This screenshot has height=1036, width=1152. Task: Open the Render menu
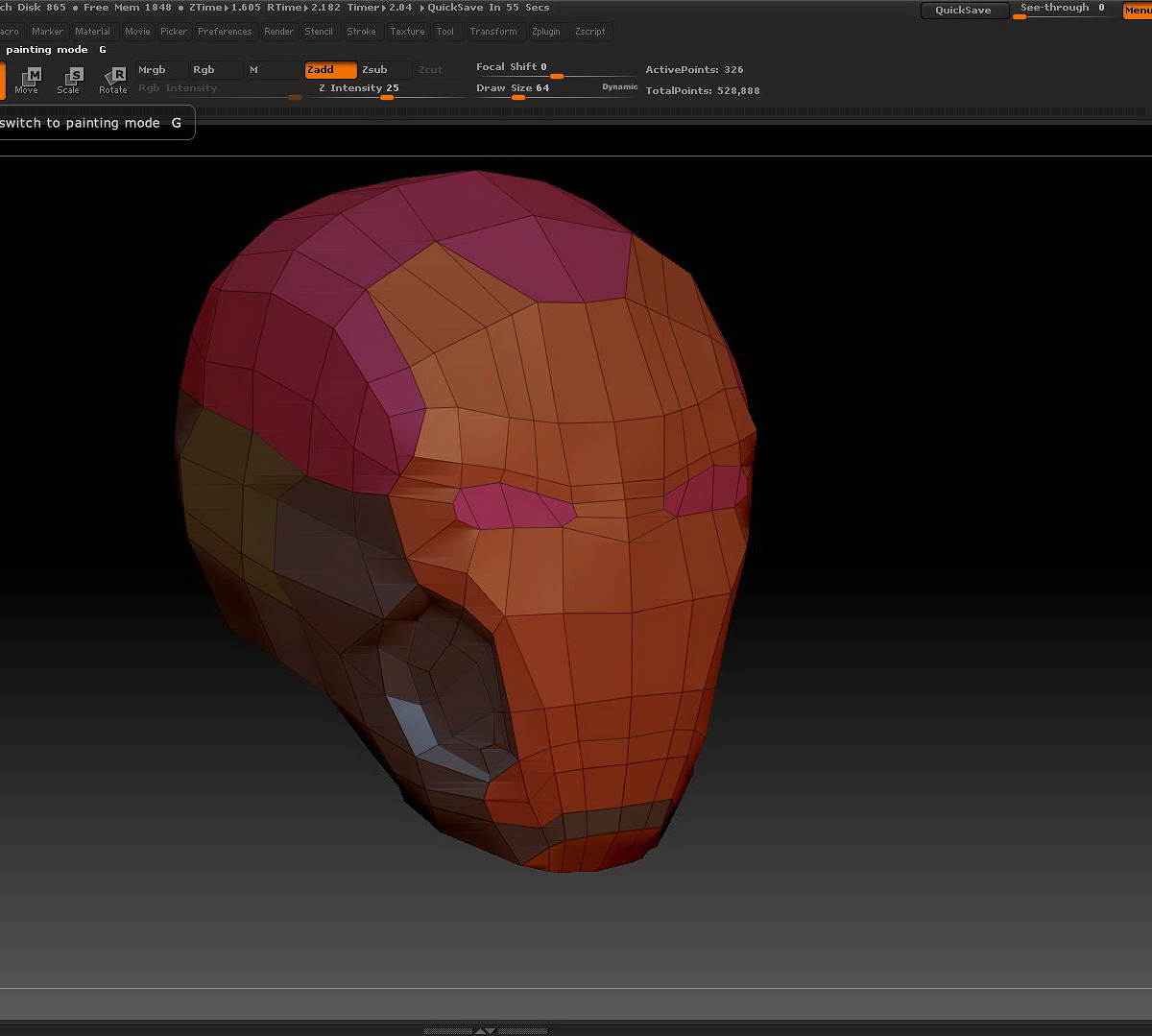pos(279,32)
